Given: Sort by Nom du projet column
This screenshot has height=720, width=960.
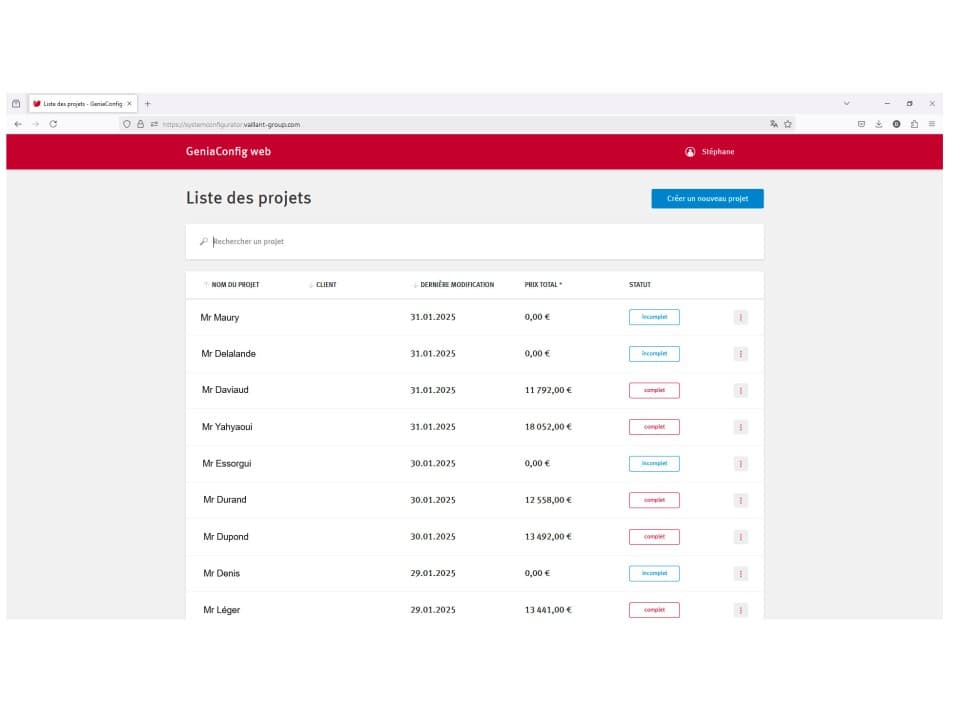Looking at the screenshot, I should pyautogui.click(x=234, y=285).
